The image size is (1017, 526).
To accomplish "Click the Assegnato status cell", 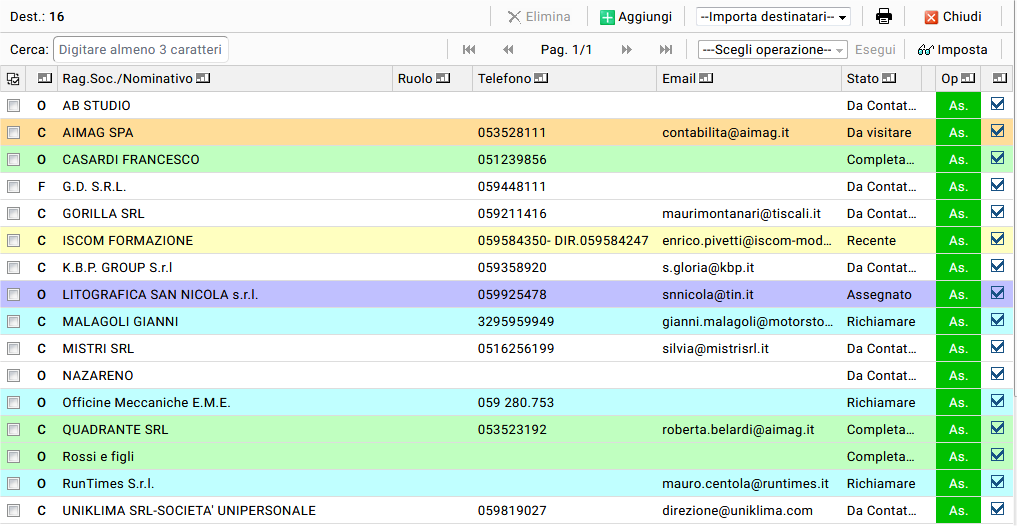I will 879,294.
